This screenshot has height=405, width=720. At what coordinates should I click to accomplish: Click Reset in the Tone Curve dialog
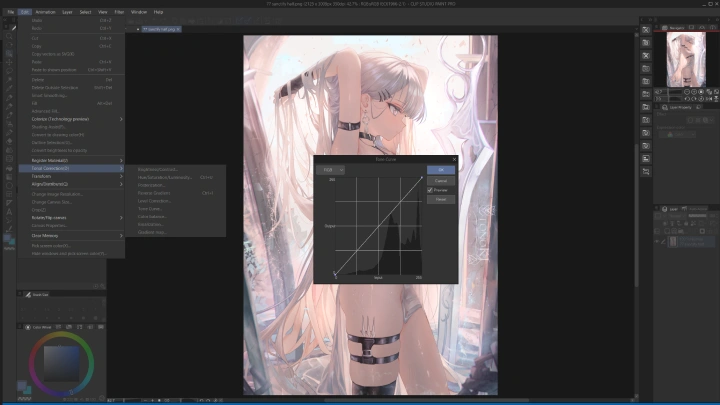pos(441,200)
